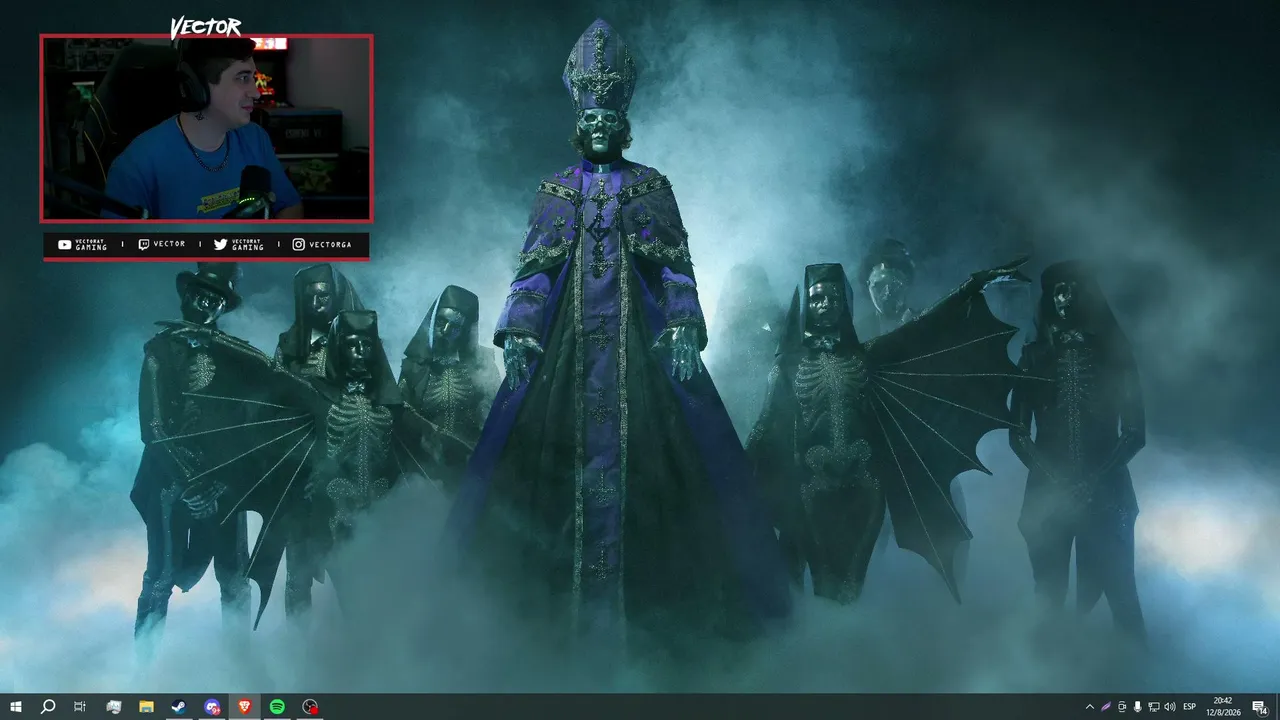Open Discord with the notification badge

click(212, 707)
